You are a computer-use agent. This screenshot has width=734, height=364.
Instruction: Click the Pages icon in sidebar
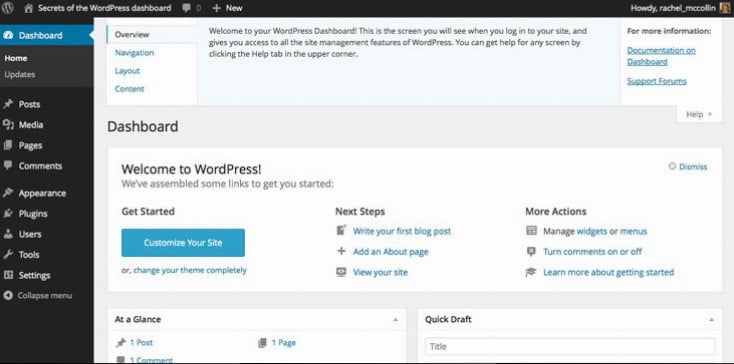8,145
